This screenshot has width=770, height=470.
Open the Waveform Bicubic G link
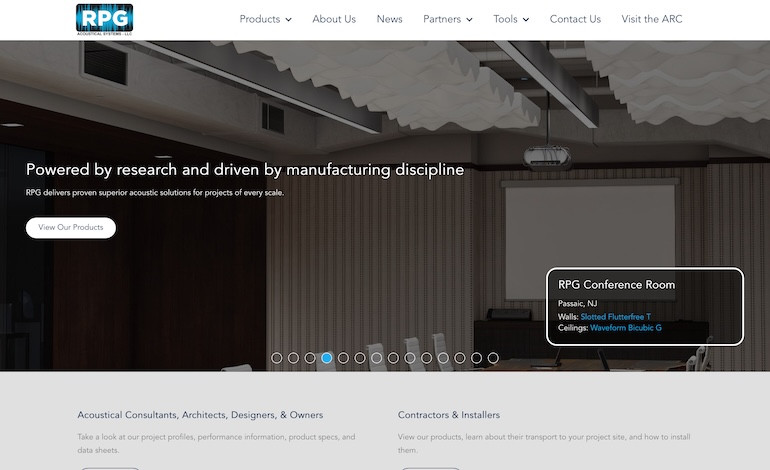point(626,328)
